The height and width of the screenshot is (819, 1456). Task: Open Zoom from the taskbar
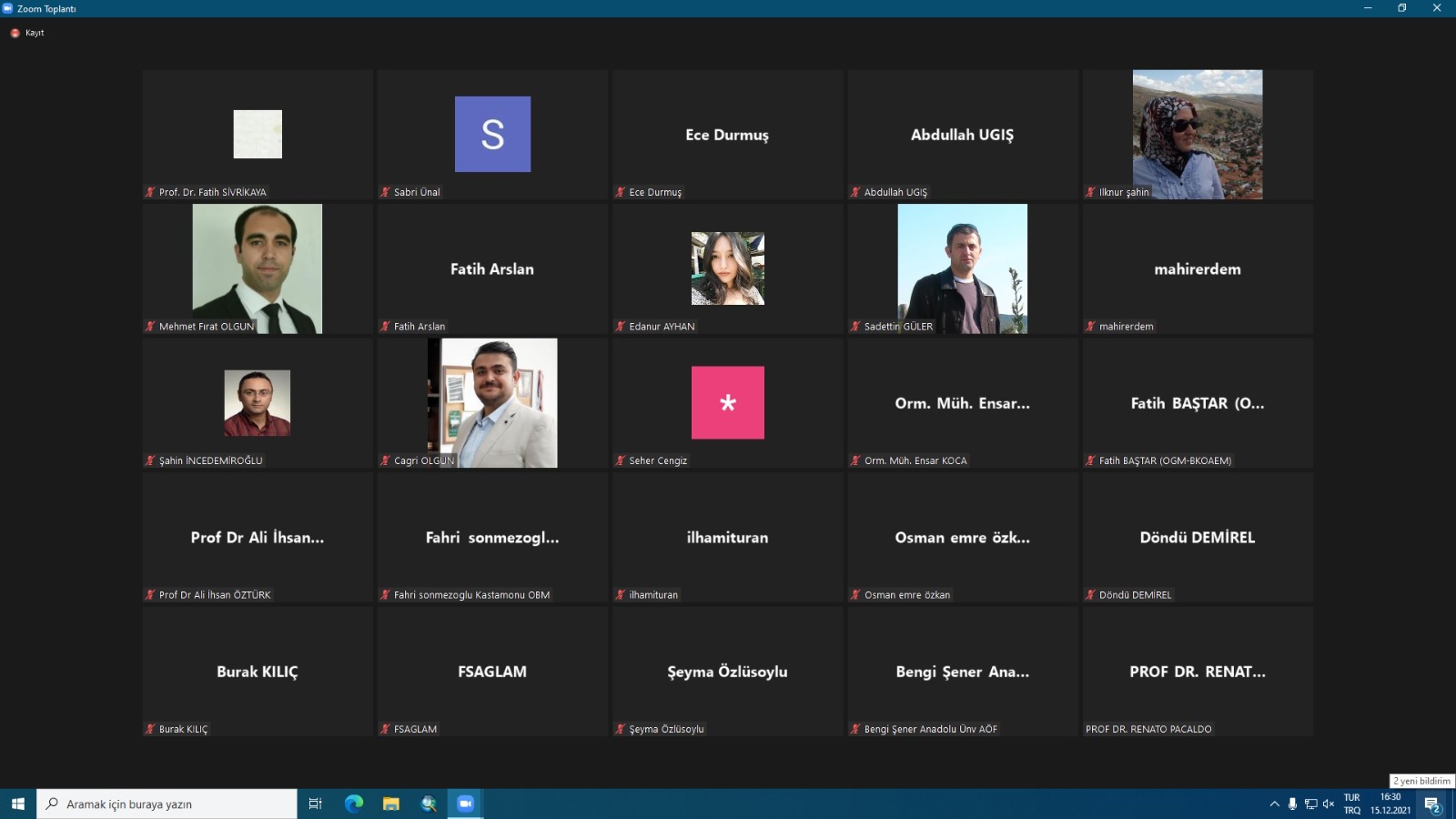pos(465,804)
